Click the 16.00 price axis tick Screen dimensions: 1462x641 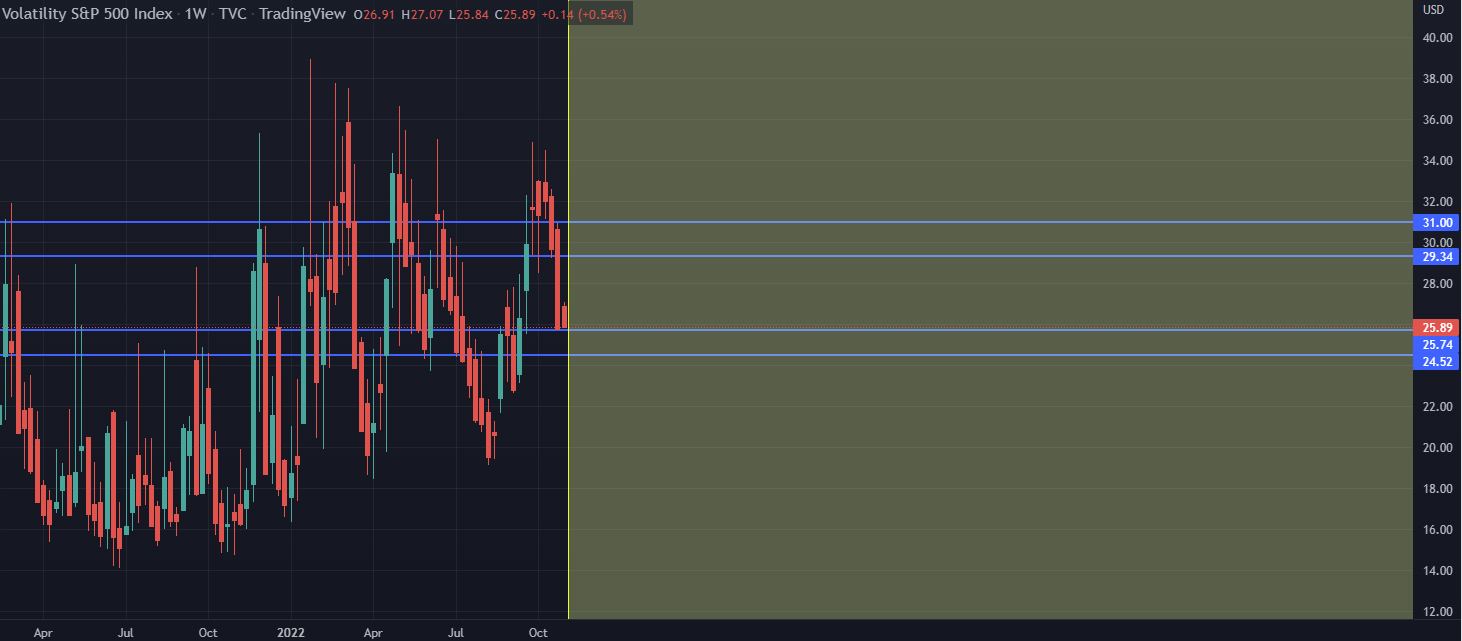(x=1437, y=530)
